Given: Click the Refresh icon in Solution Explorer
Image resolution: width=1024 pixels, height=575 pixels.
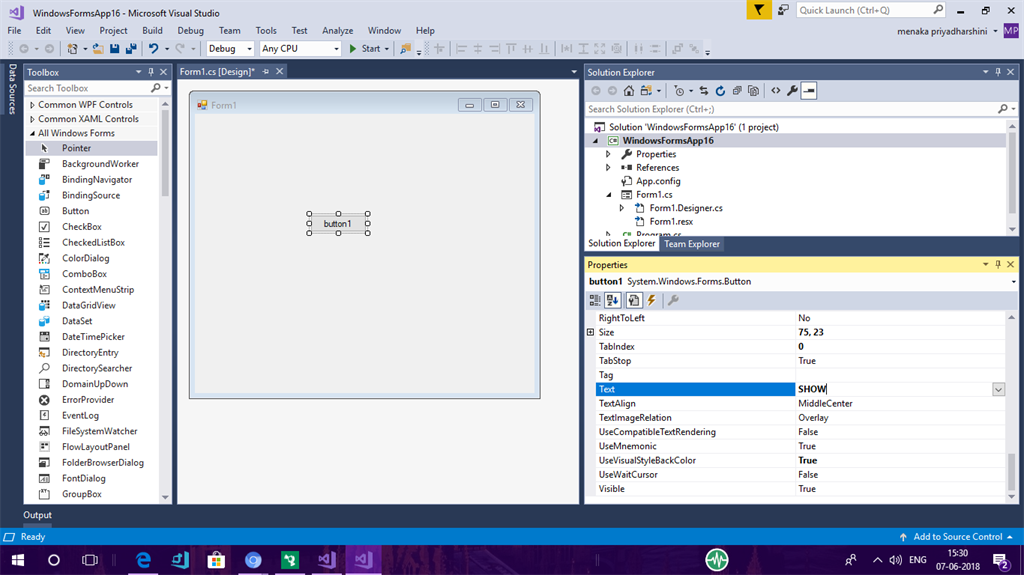Looking at the screenshot, I should (x=720, y=91).
